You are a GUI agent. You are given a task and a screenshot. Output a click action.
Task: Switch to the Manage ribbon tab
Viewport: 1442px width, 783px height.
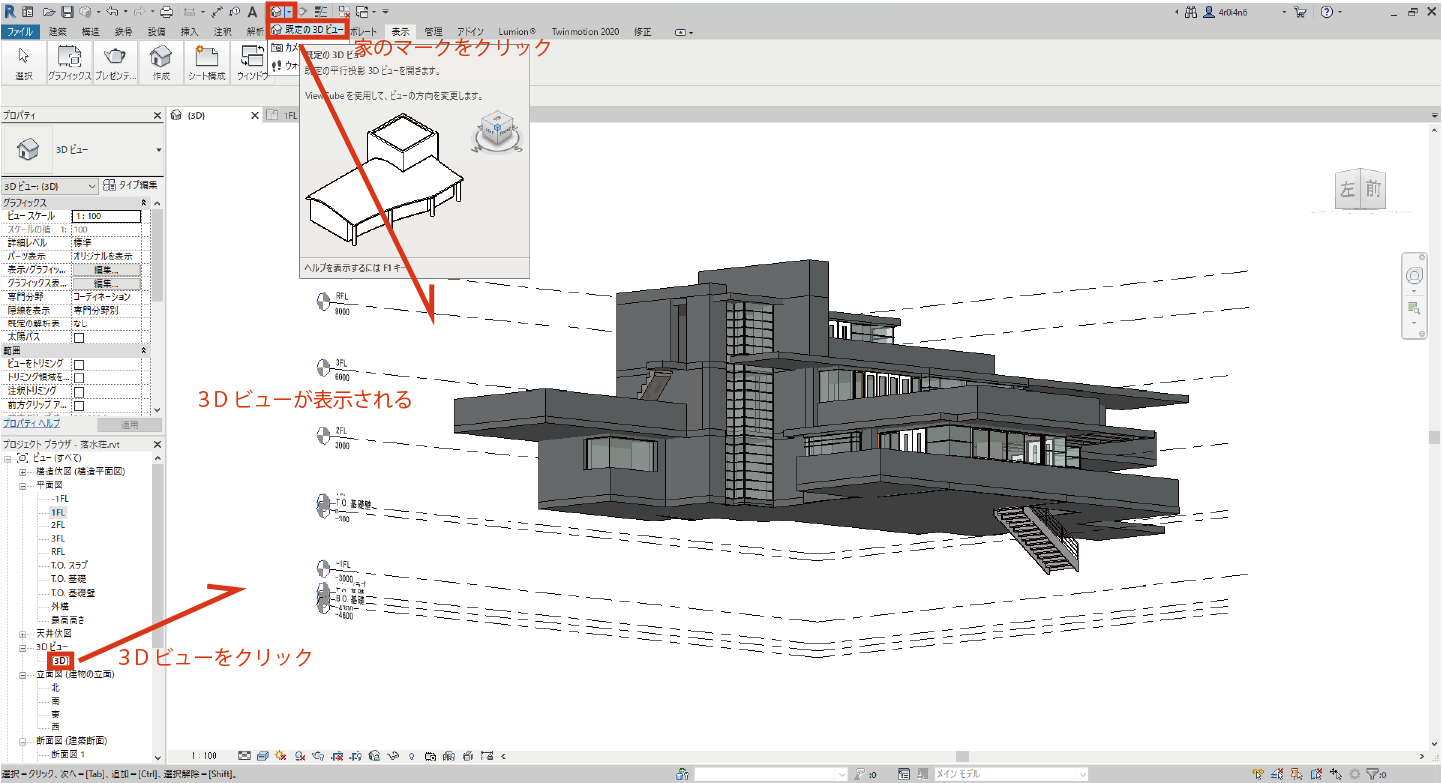(x=433, y=32)
